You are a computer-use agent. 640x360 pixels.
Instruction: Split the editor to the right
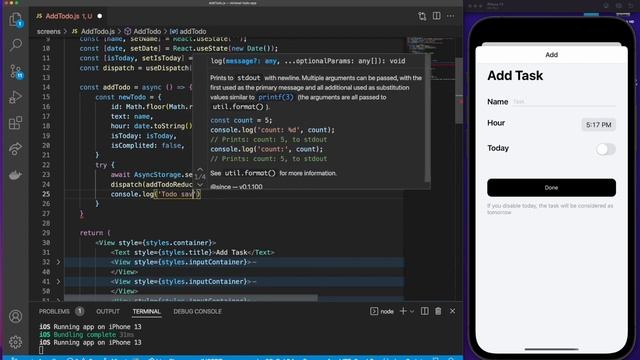tap(437, 16)
